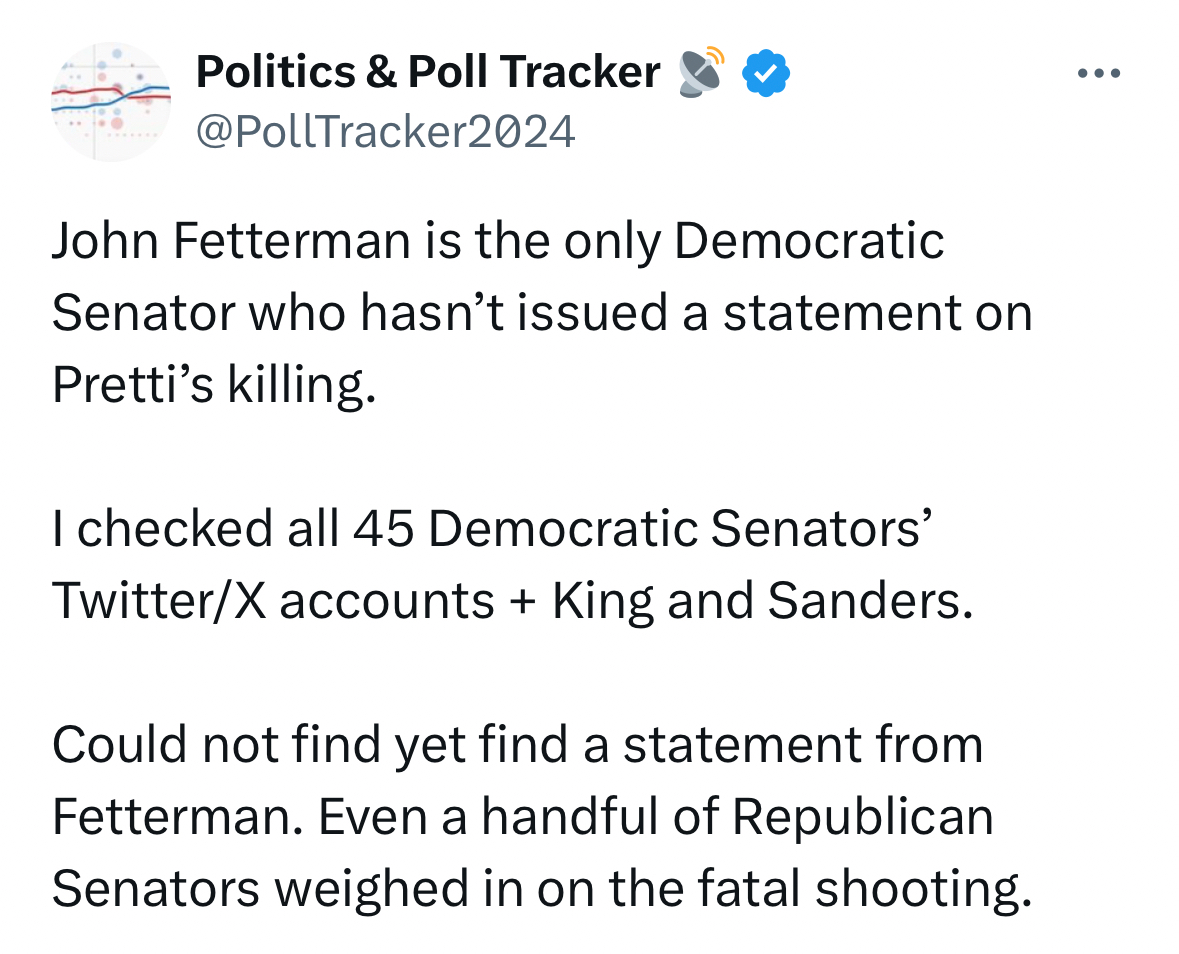The width and height of the screenshot is (1179, 954).
Task: Click the phrase "Pretti's killing" in the tweet
Action: (213, 386)
